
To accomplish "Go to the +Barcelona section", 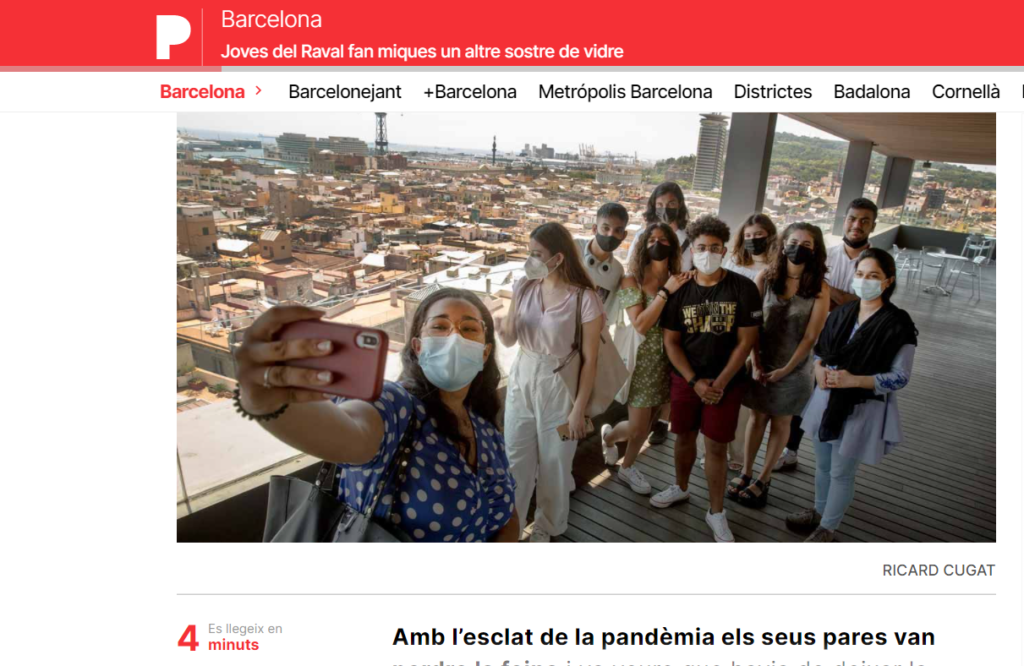I will [470, 91].
